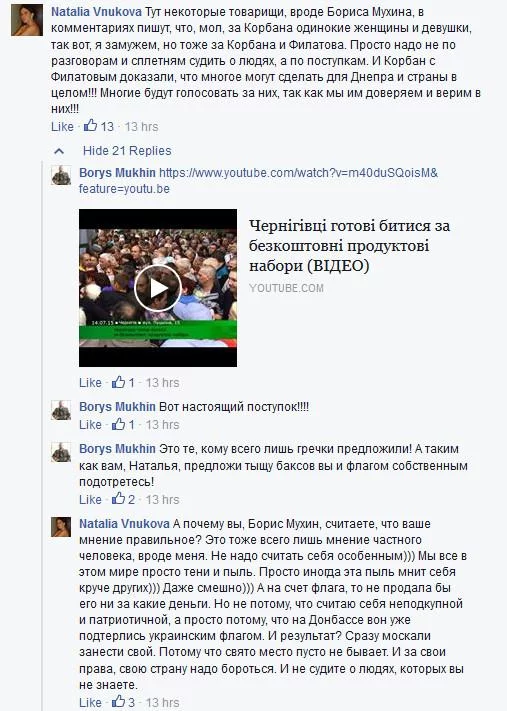Open Natalia Vnukova's avatar in reply thread
This screenshot has height=711, width=507.
click(x=61, y=526)
